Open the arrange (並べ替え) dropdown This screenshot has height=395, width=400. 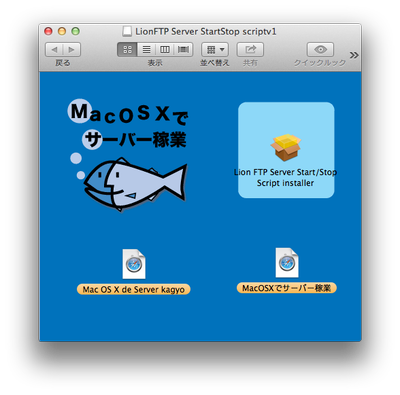[215, 50]
